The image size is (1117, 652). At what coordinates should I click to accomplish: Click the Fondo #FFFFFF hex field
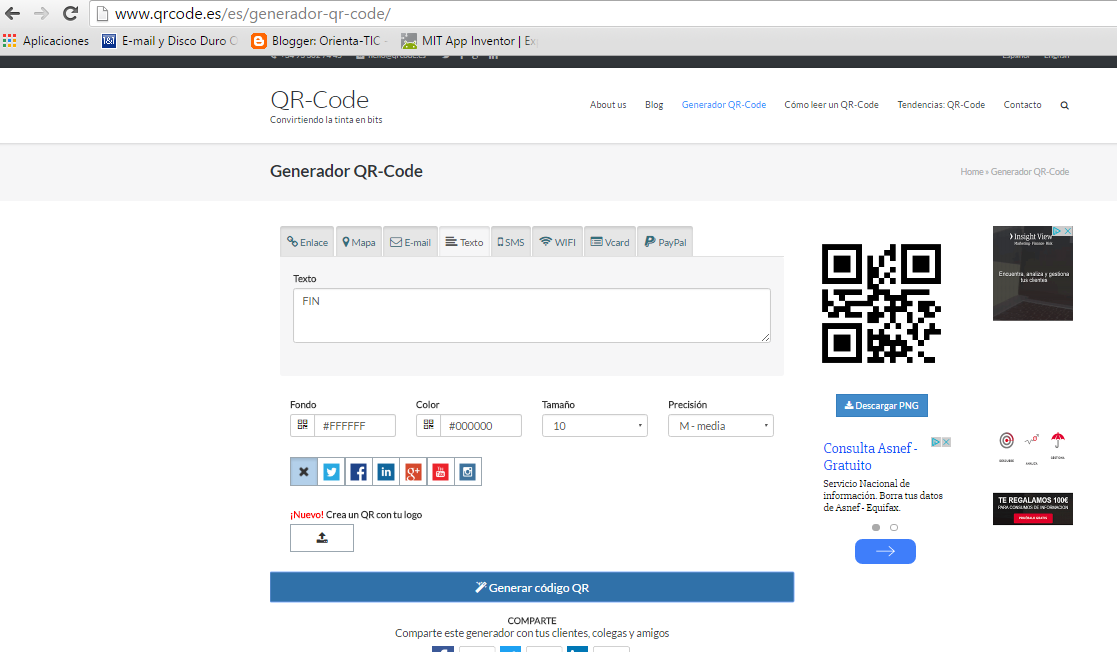[x=355, y=425]
